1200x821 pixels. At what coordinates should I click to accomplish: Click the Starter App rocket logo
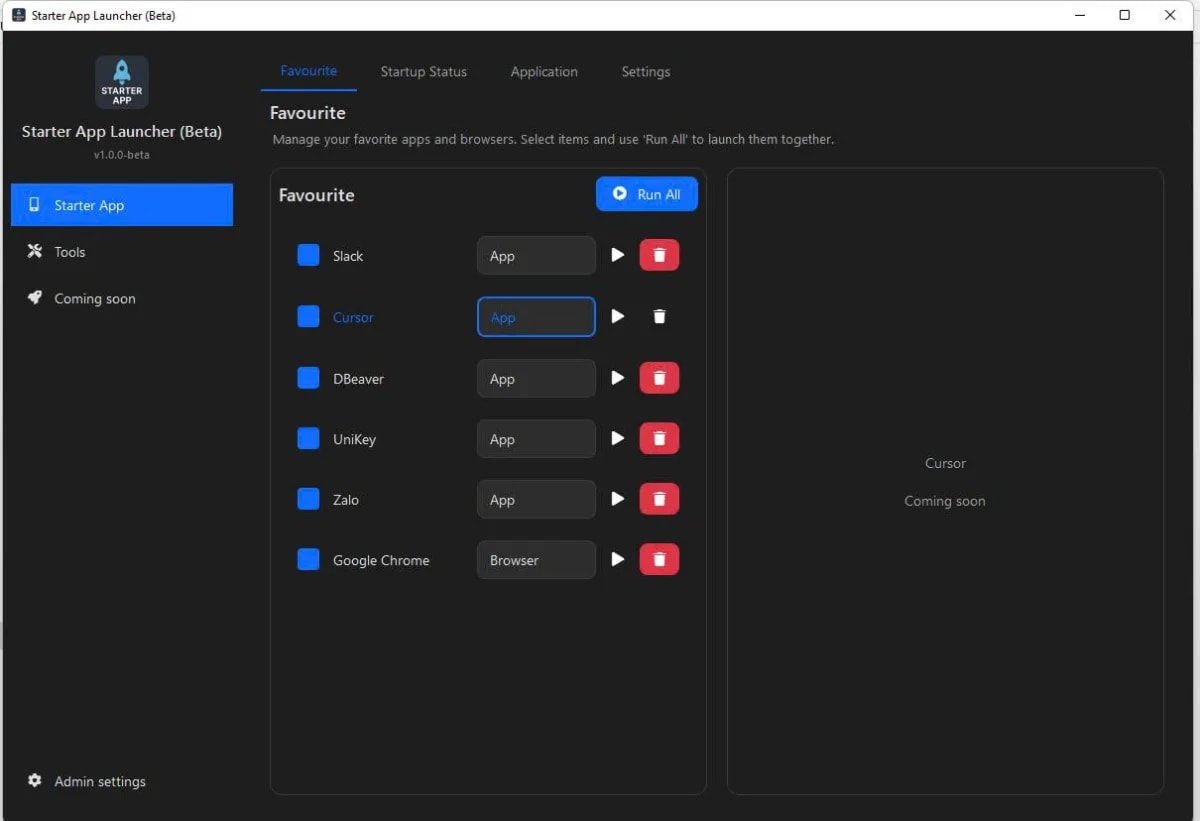121,81
